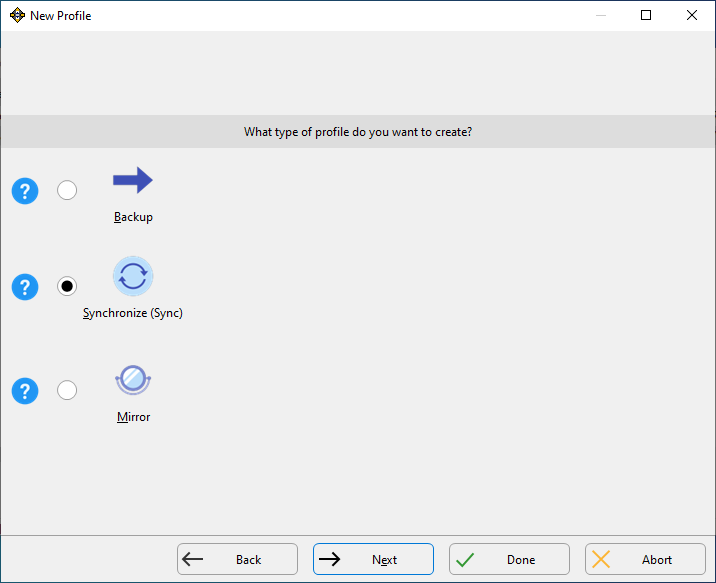
Task: Enable the Mirror radio button
Action: tap(67, 390)
